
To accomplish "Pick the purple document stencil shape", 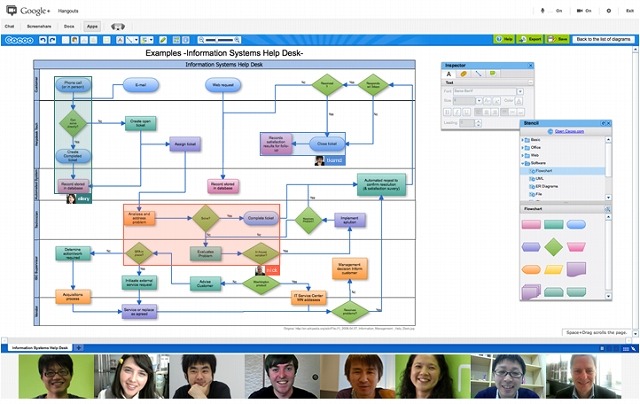I will pos(576,269).
